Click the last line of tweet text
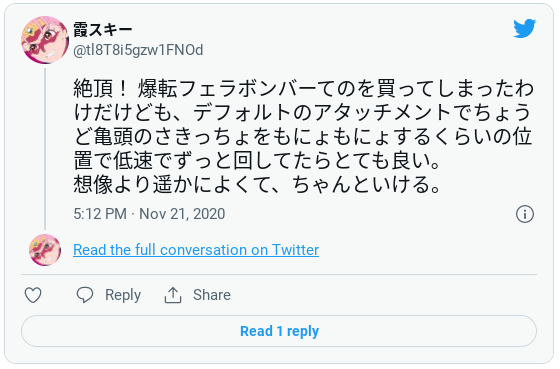560x369 pixels. [x=256, y=184]
